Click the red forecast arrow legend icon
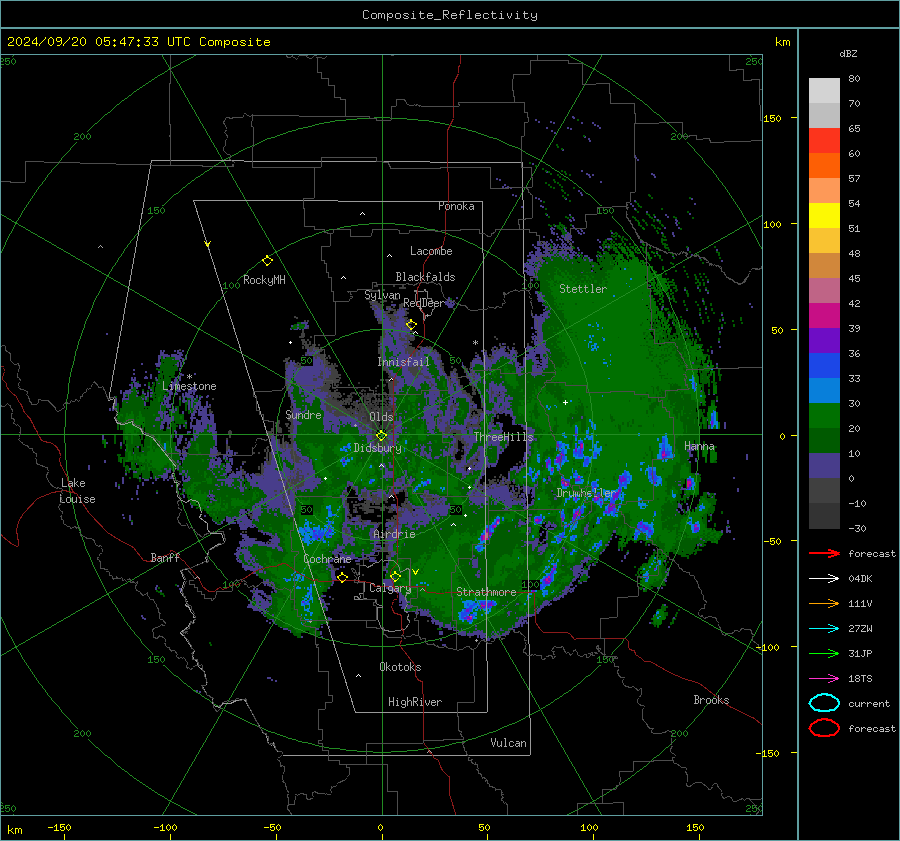Image resolution: width=900 pixels, height=841 pixels. pos(824,553)
